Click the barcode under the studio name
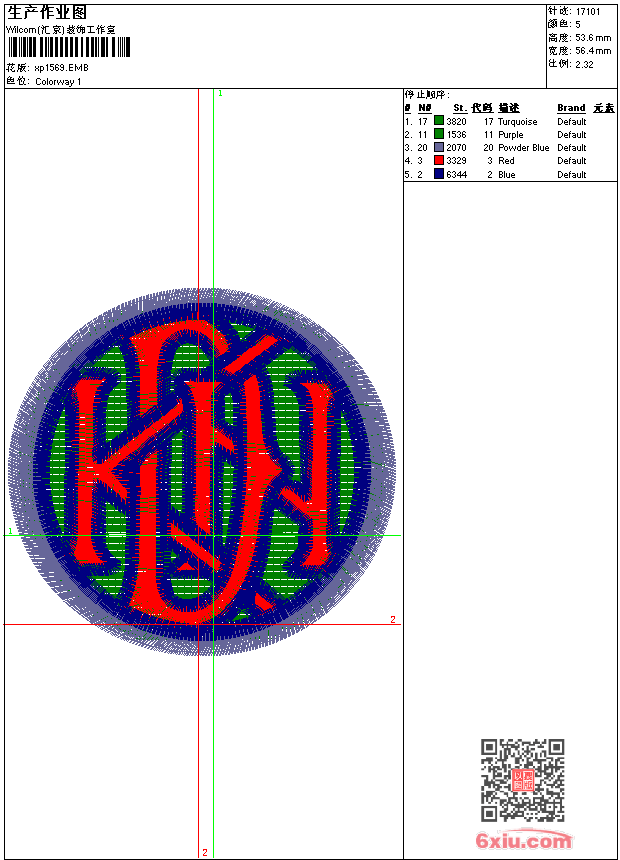The height and width of the screenshot is (860, 620). (69, 47)
